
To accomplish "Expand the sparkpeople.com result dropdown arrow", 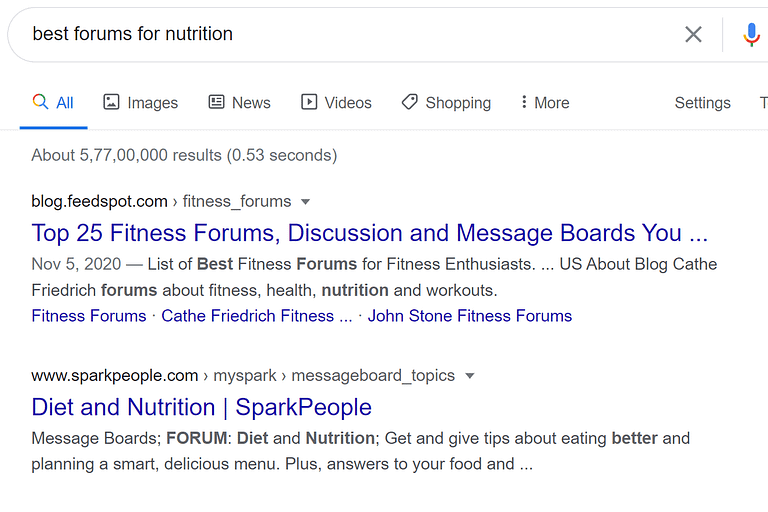I will pyautogui.click(x=469, y=376).
